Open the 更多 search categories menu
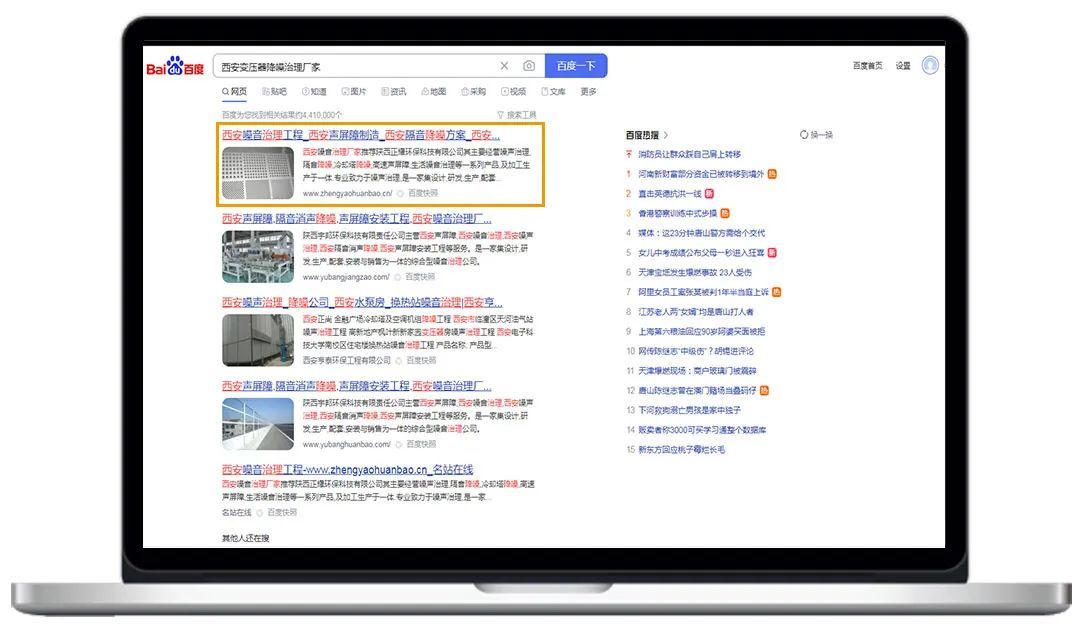This screenshot has width=1080, height=628. tap(588, 92)
